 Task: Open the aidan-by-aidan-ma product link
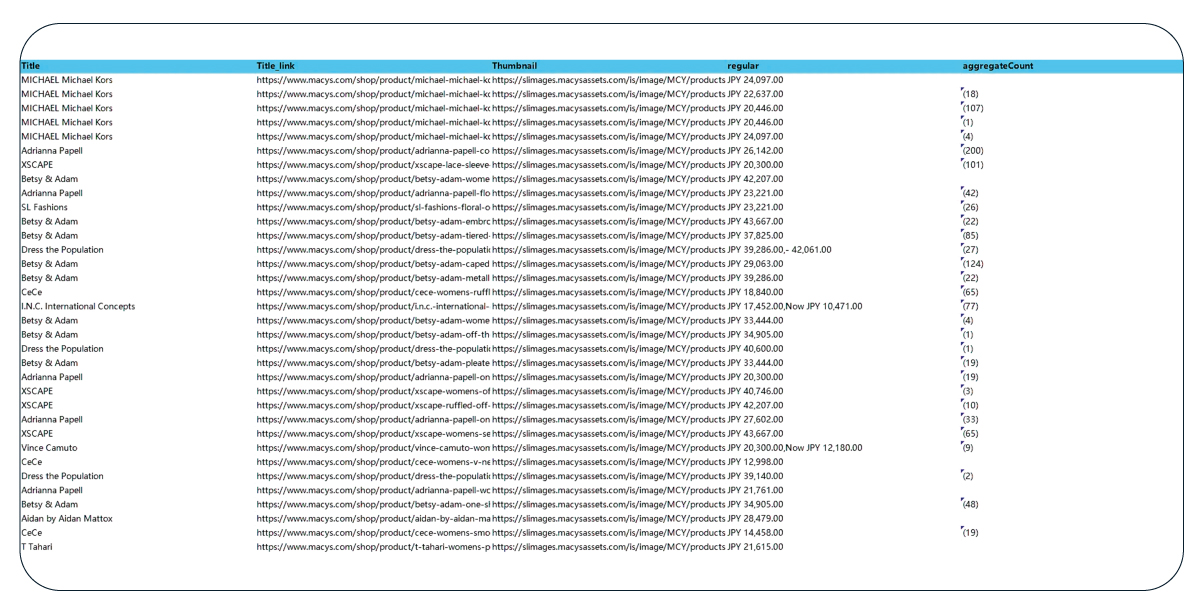373,519
